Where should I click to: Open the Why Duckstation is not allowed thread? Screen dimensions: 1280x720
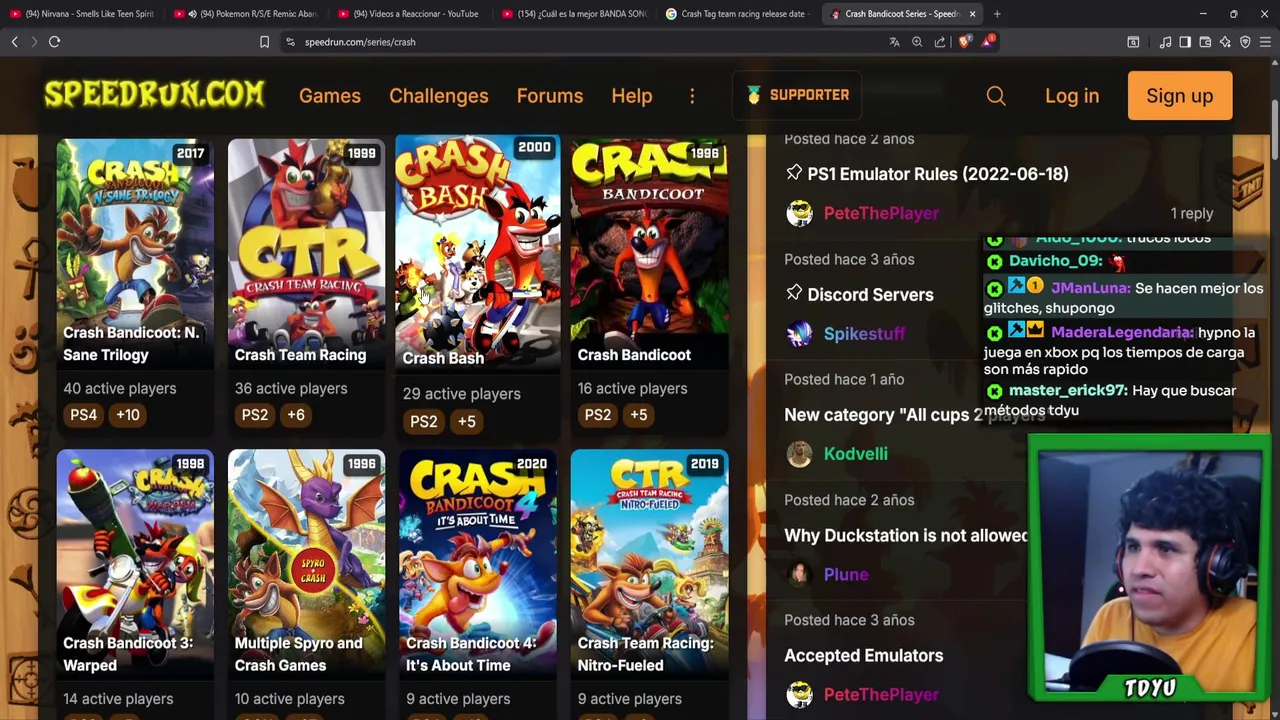pos(906,536)
